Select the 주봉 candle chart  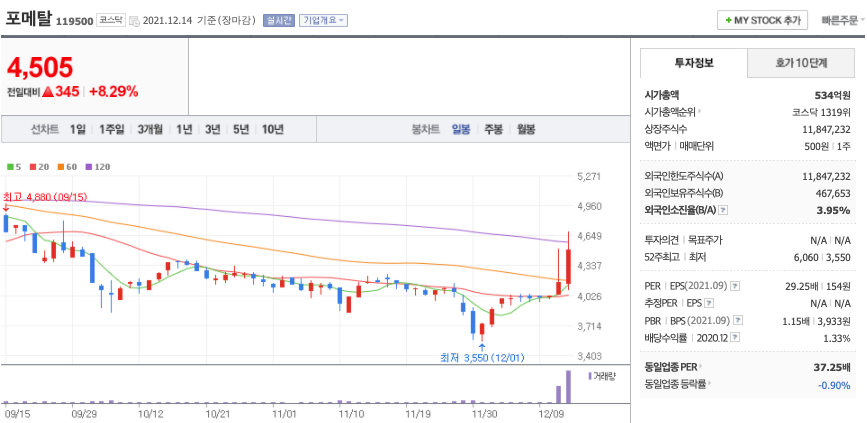(x=494, y=130)
